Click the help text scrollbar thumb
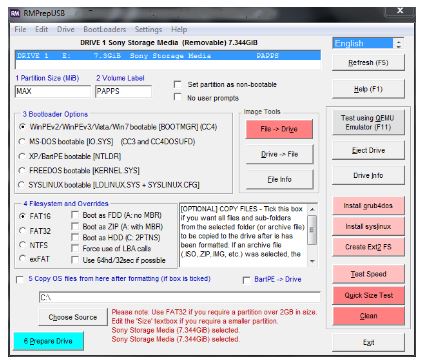This screenshot has width=422, height=364. (312, 230)
